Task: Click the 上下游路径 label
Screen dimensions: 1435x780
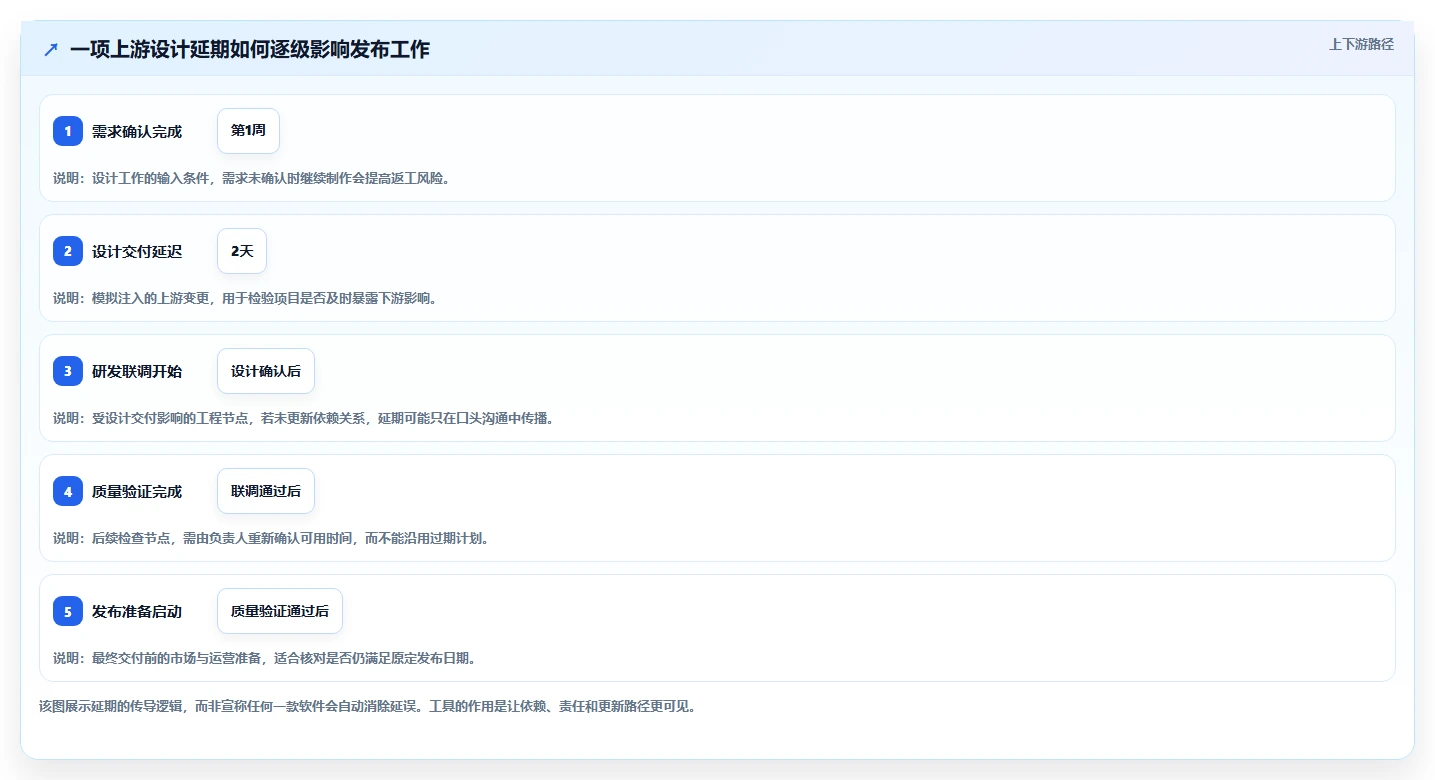Action: (1361, 44)
